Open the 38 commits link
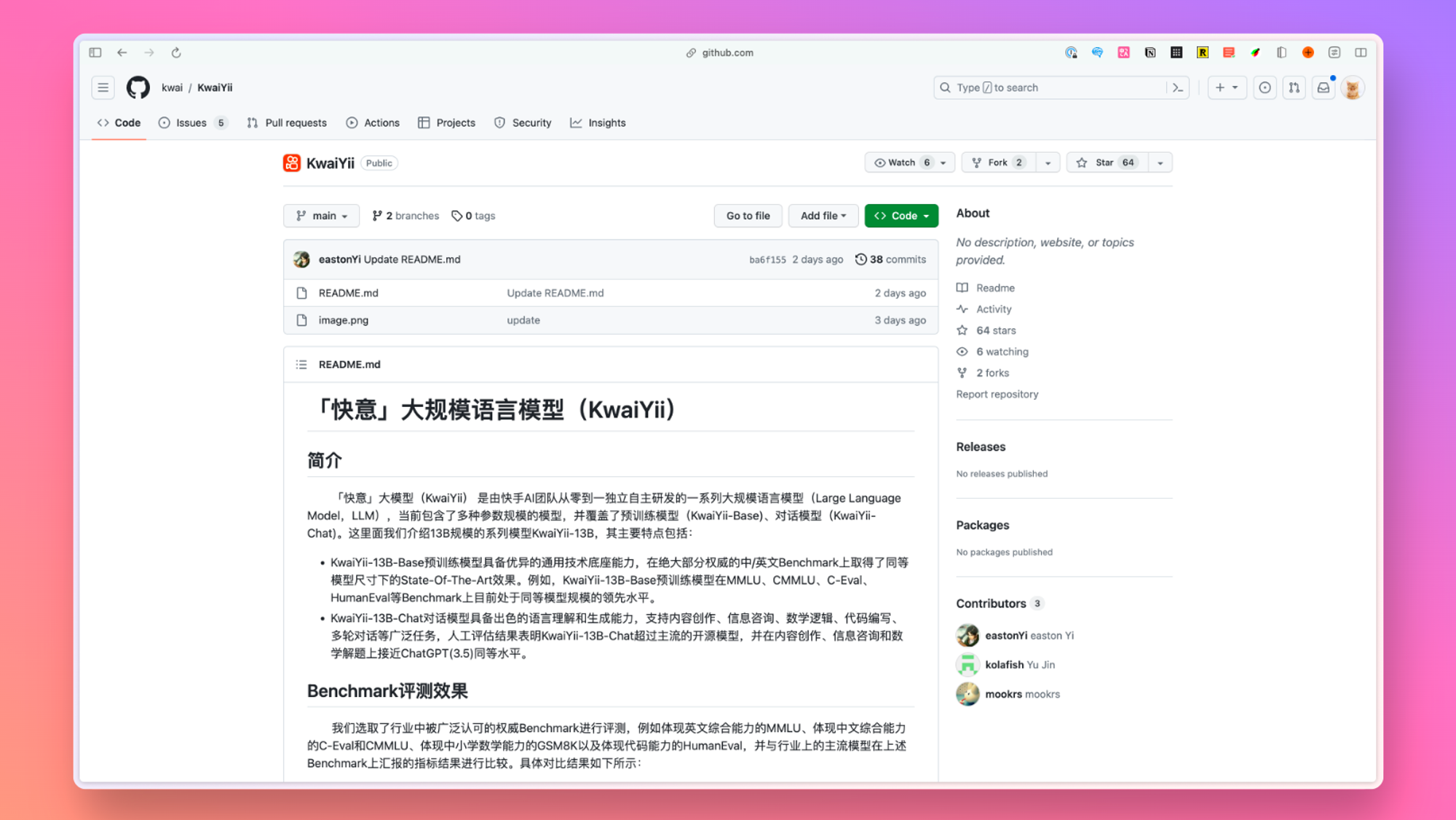 pos(890,259)
